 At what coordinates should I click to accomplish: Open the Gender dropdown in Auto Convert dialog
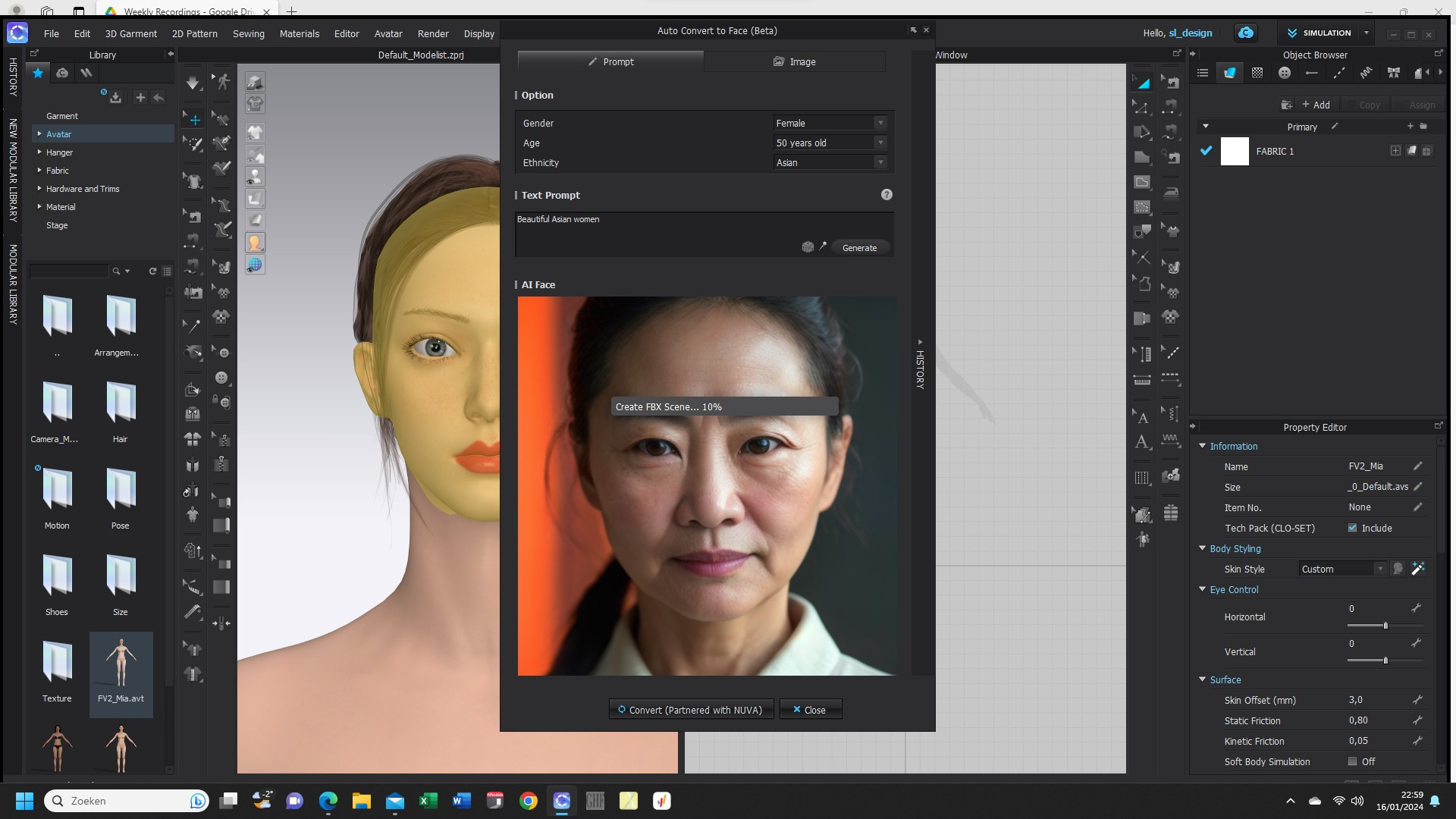829,122
